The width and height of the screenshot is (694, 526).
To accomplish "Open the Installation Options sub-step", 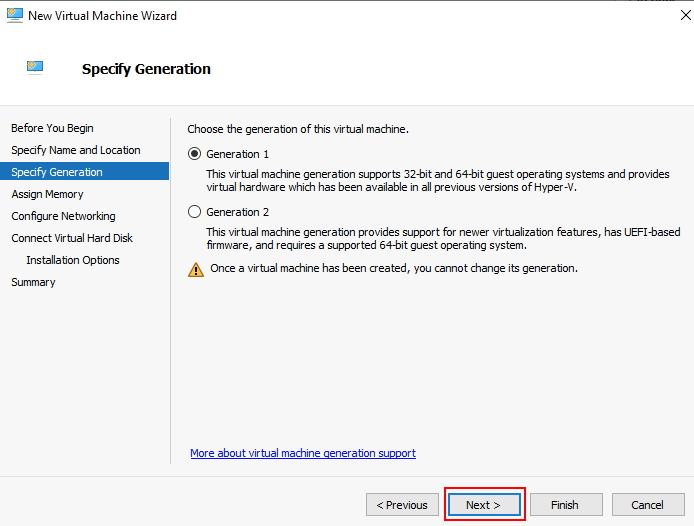I will [73, 260].
